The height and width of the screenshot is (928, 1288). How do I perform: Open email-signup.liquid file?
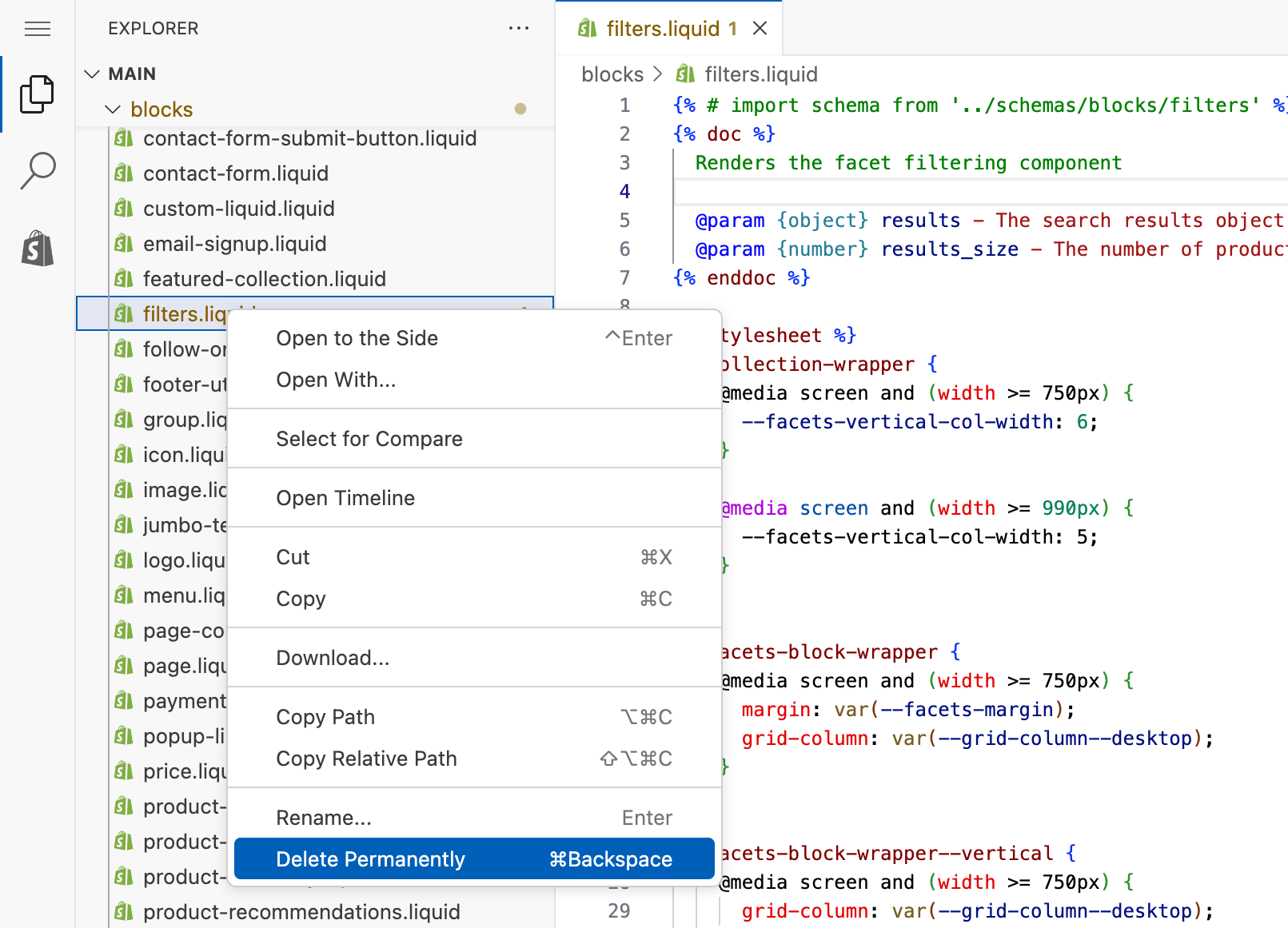315,244
